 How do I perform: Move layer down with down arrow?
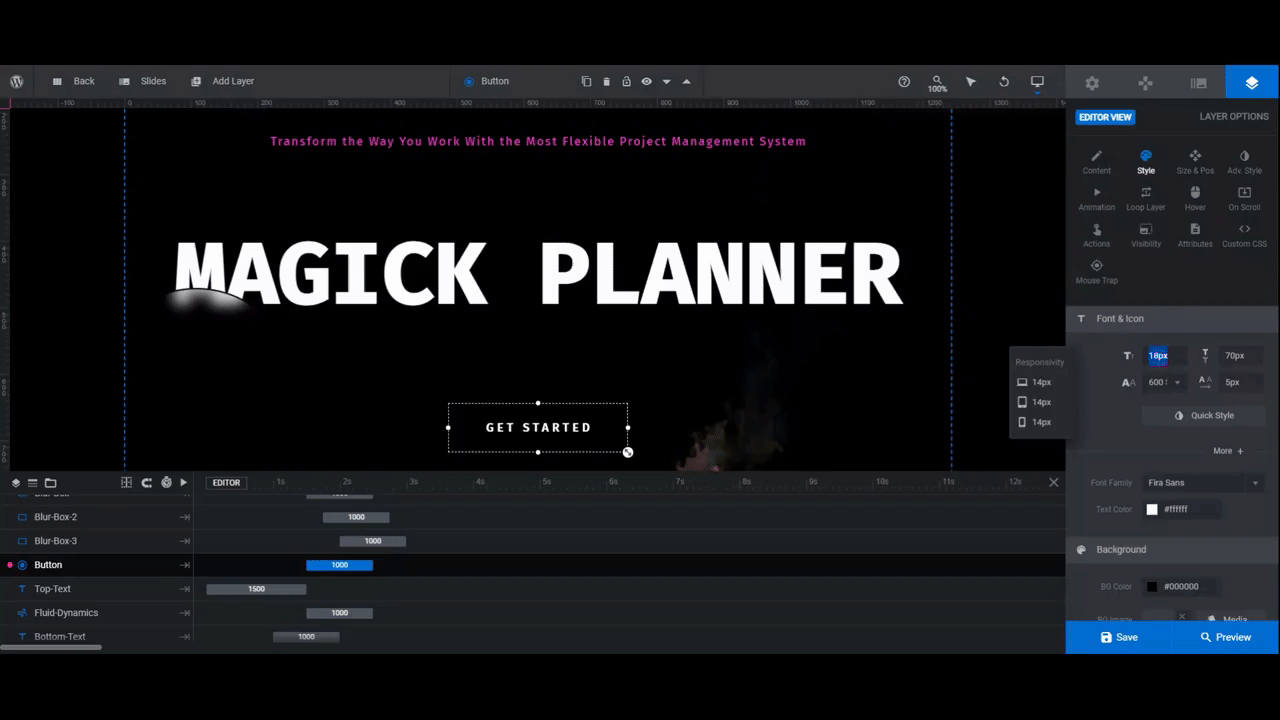[666, 82]
